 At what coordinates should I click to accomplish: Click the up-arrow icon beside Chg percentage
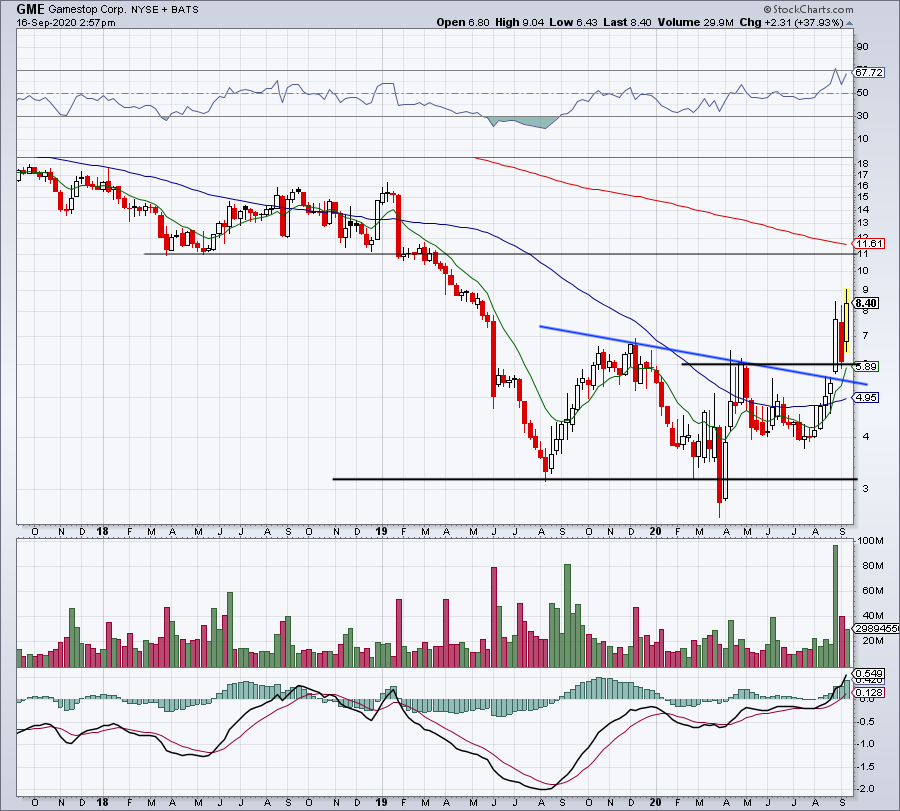(849, 24)
